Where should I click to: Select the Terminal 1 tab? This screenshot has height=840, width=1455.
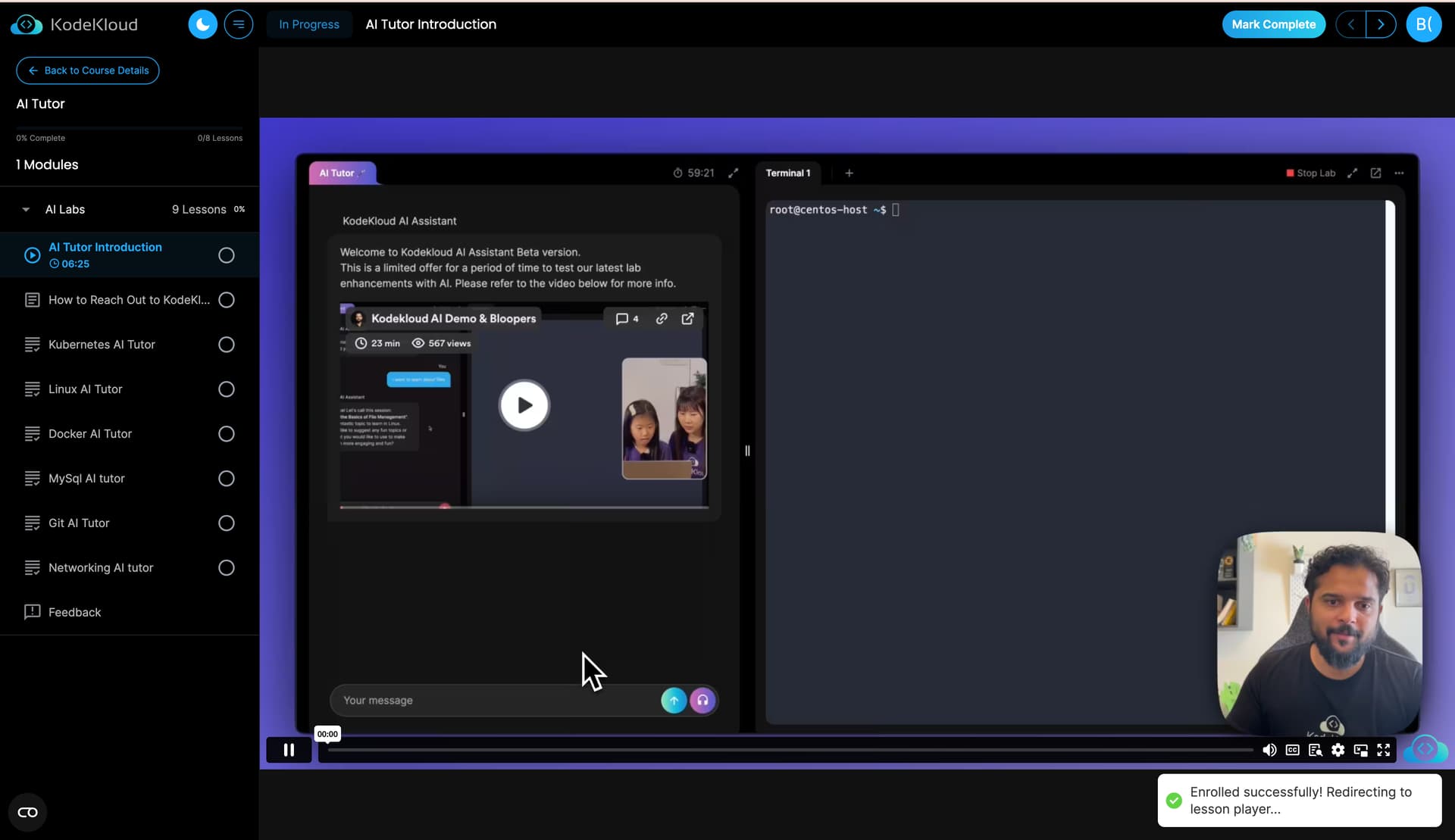[787, 173]
